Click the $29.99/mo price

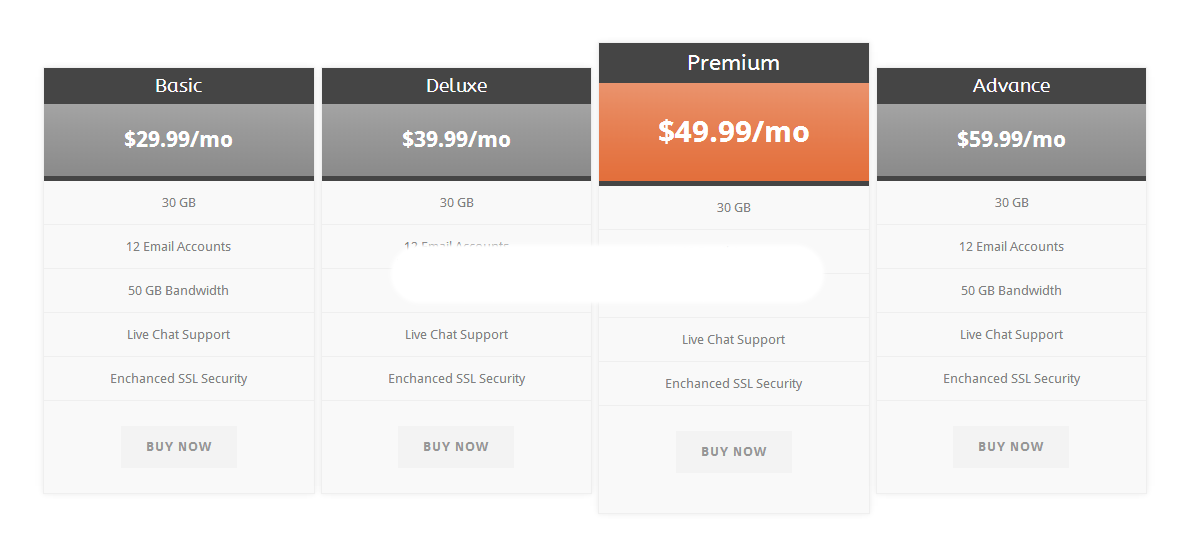[179, 140]
